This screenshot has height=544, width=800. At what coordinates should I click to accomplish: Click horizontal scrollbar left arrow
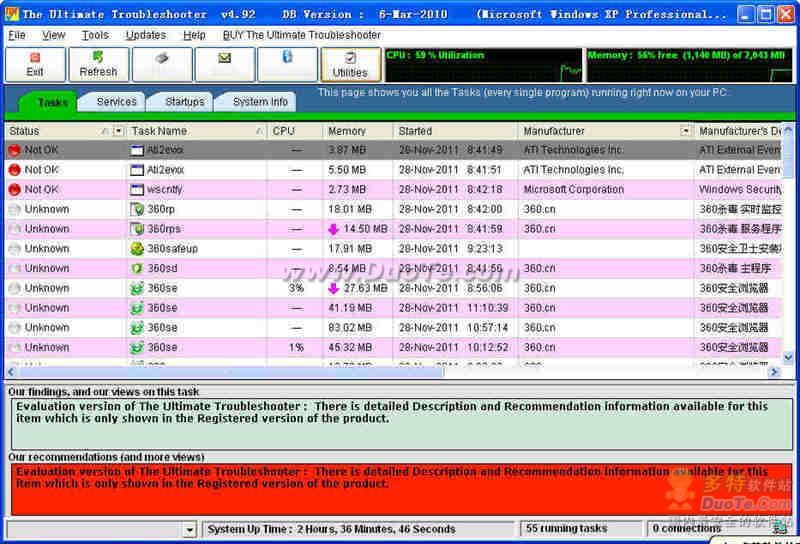coord(11,372)
